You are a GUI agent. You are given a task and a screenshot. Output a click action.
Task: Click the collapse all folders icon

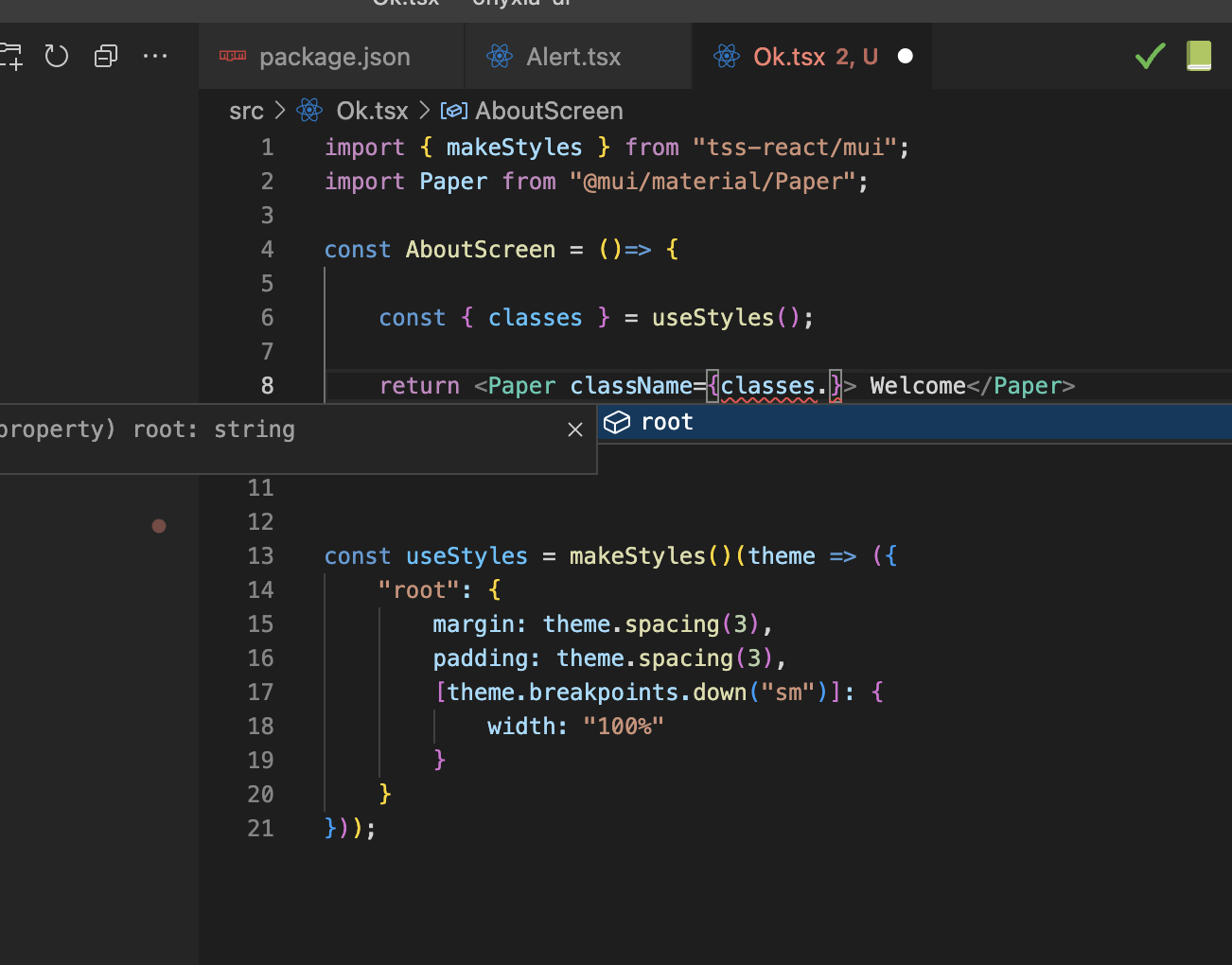pyautogui.click(x=106, y=57)
